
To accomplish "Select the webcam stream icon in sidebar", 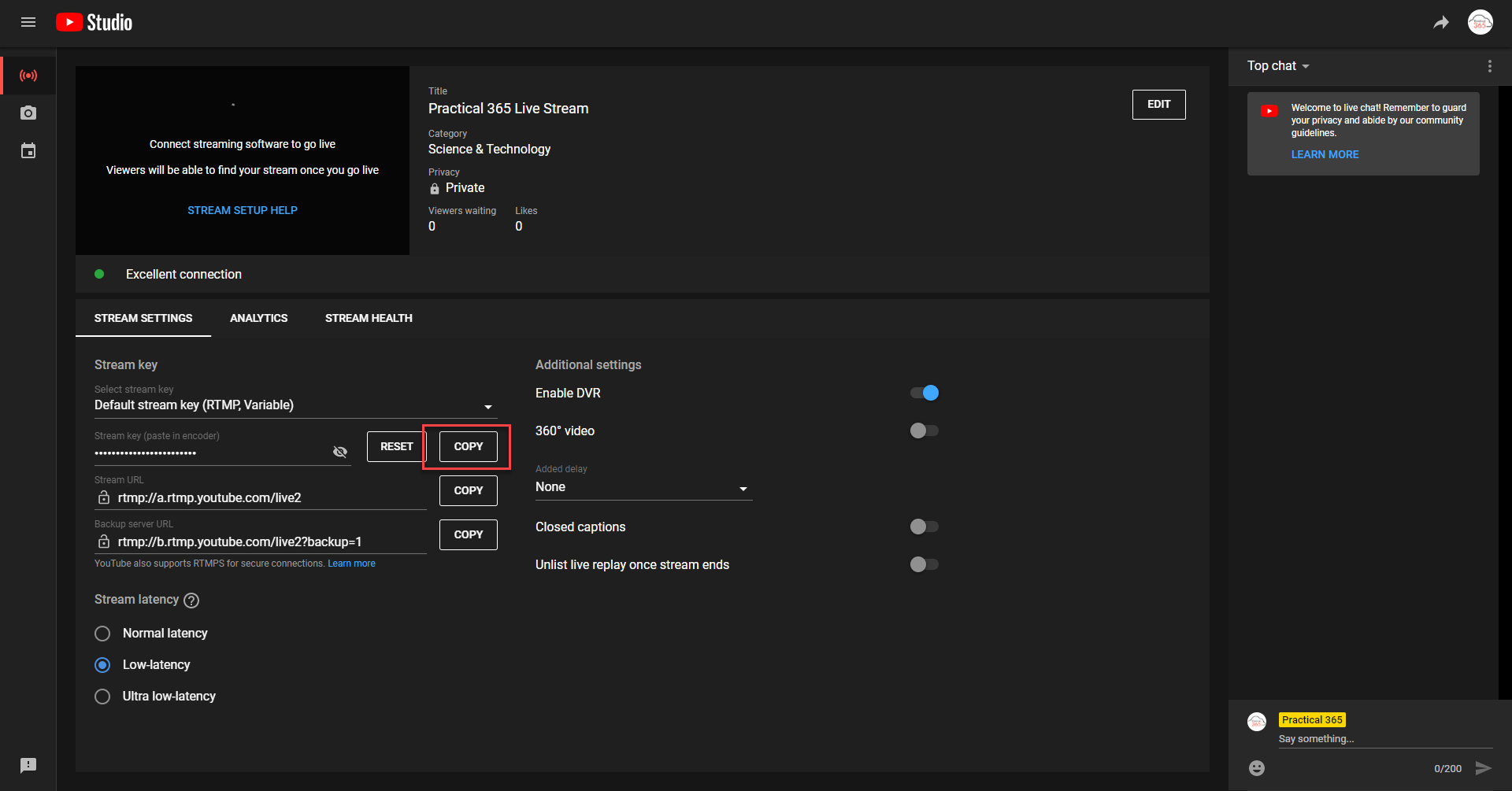I will [28, 113].
